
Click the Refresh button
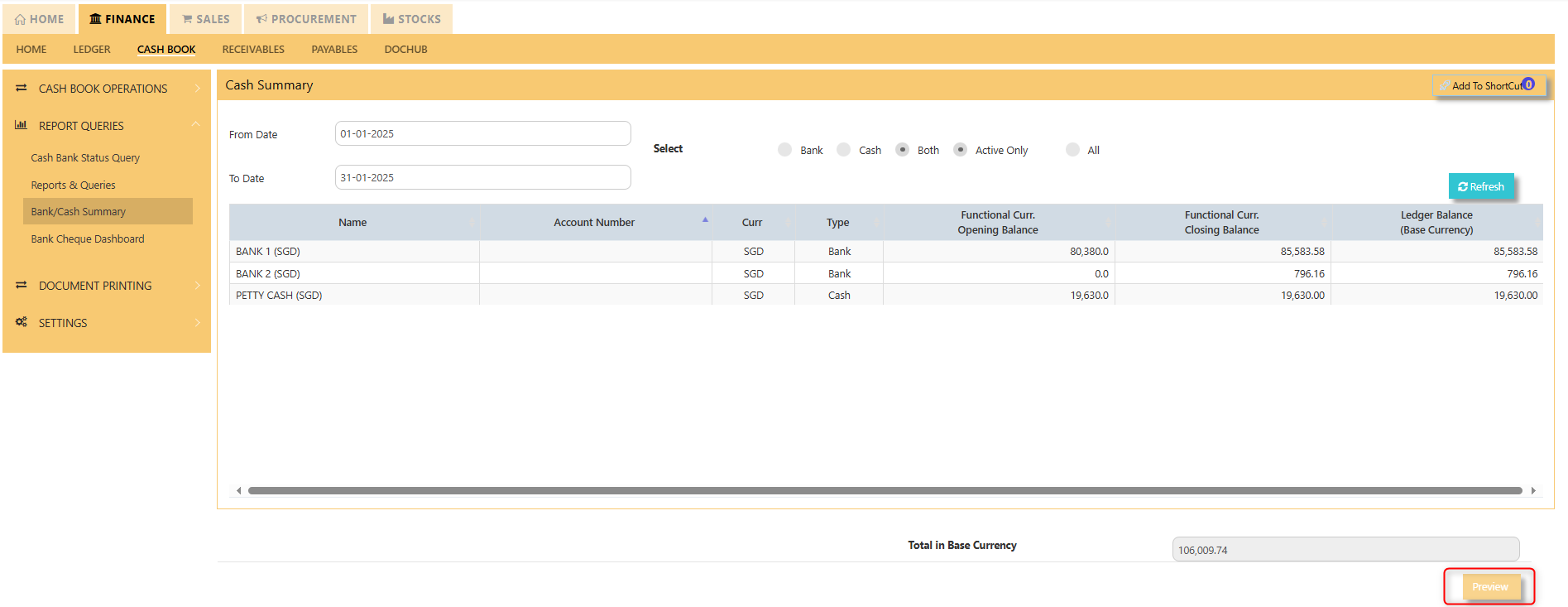[x=1481, y=186]
